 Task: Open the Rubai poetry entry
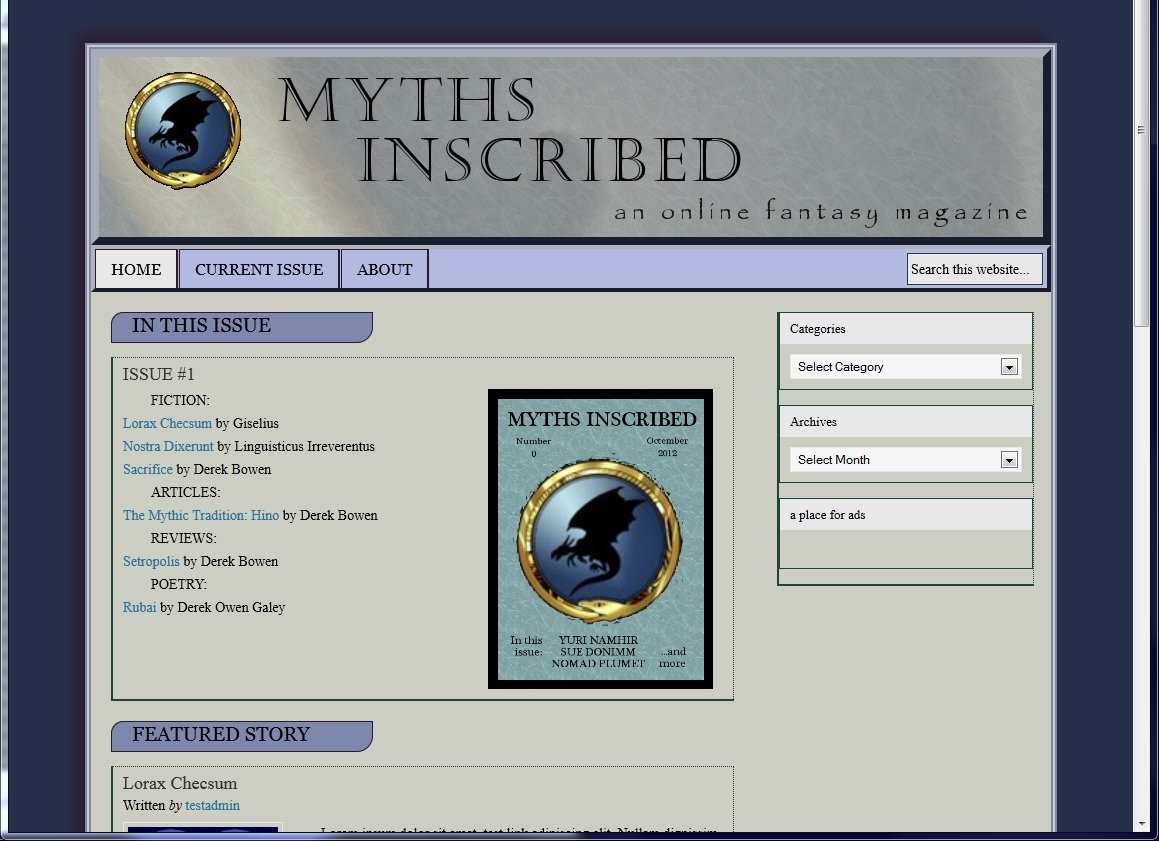pos(139,607)
